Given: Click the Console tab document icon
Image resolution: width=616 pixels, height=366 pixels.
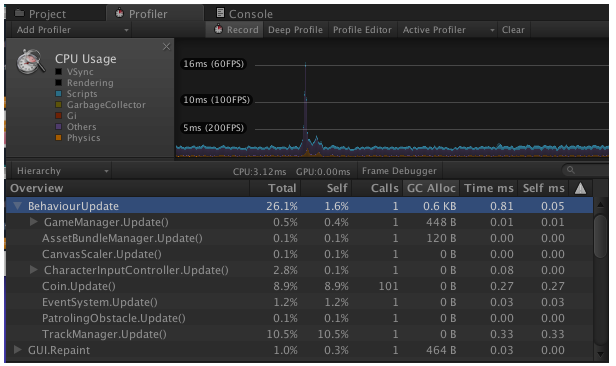Looking at the screenshot, I should pyautogui.click(x=220, y=13).
